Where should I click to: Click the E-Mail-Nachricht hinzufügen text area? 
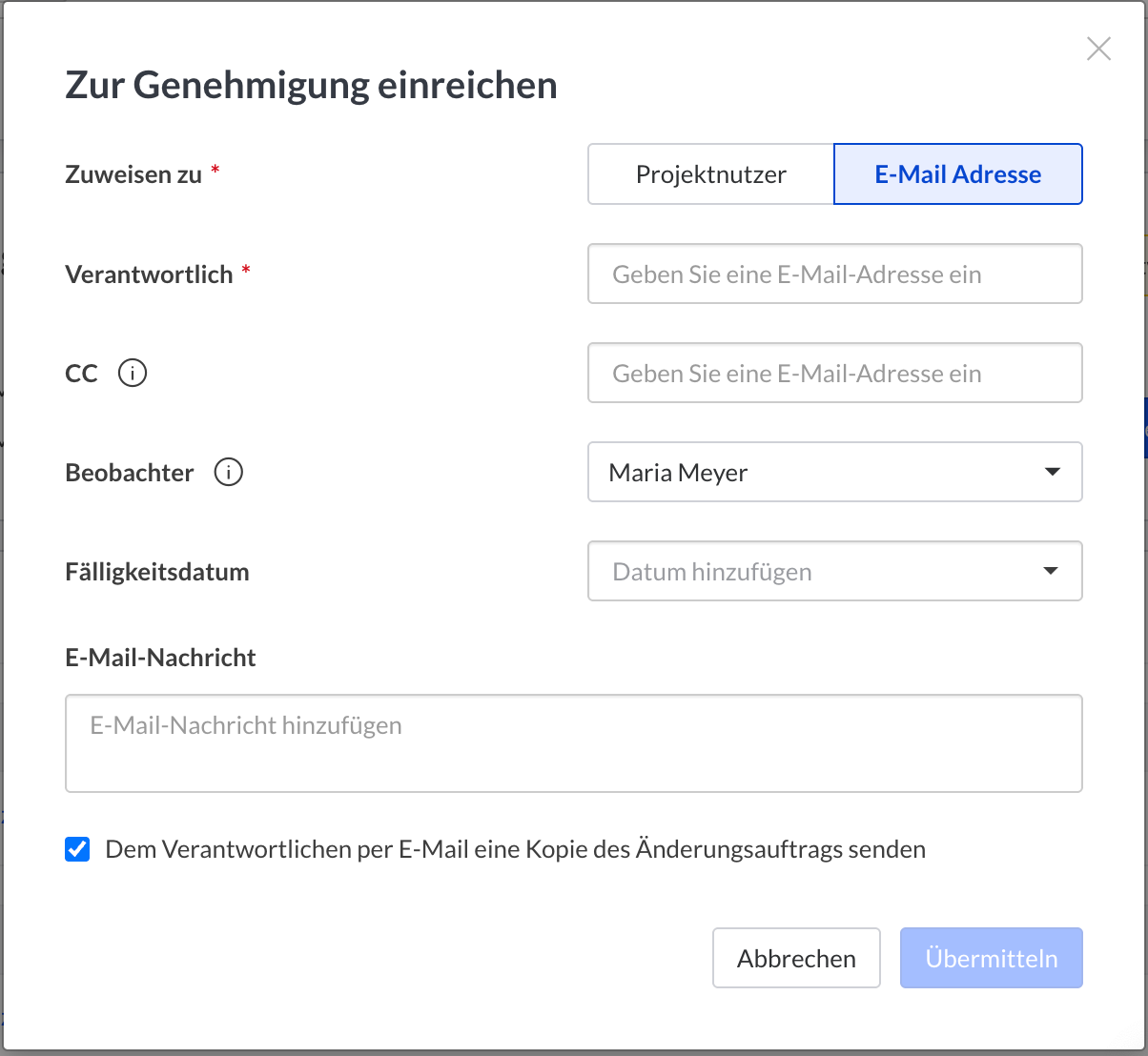(x=573, y=743)
